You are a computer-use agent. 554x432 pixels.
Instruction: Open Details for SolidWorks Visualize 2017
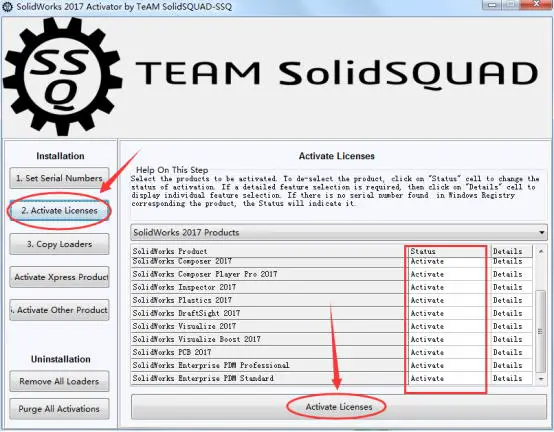[511, 326]
